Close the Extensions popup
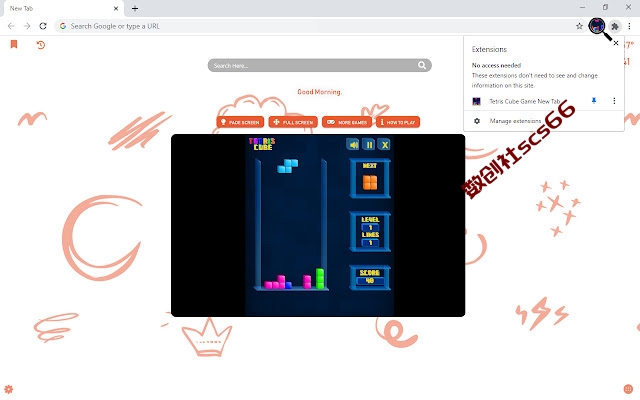 pyautogui.click(x=616, y=43)
